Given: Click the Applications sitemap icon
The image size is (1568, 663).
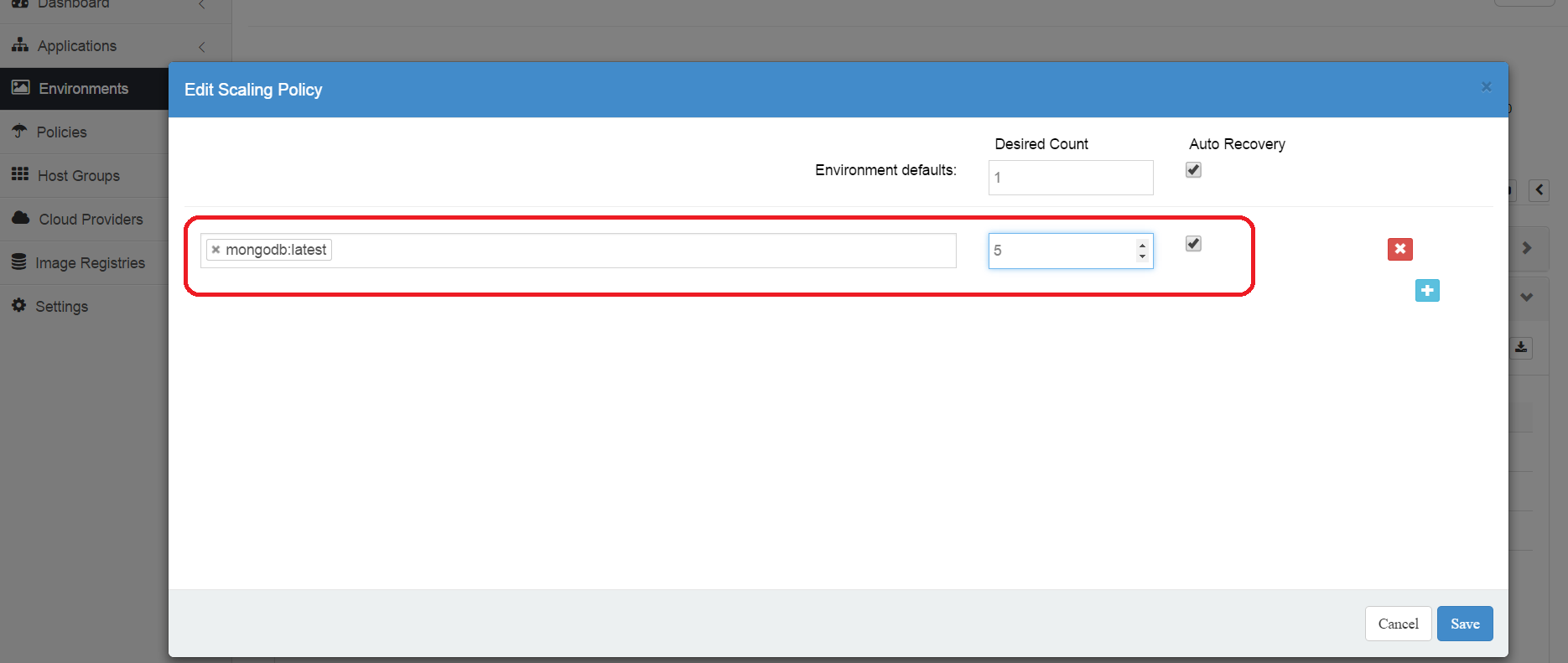Looking at the screenshot, I should pyautogui.click(x=20, y=45).
